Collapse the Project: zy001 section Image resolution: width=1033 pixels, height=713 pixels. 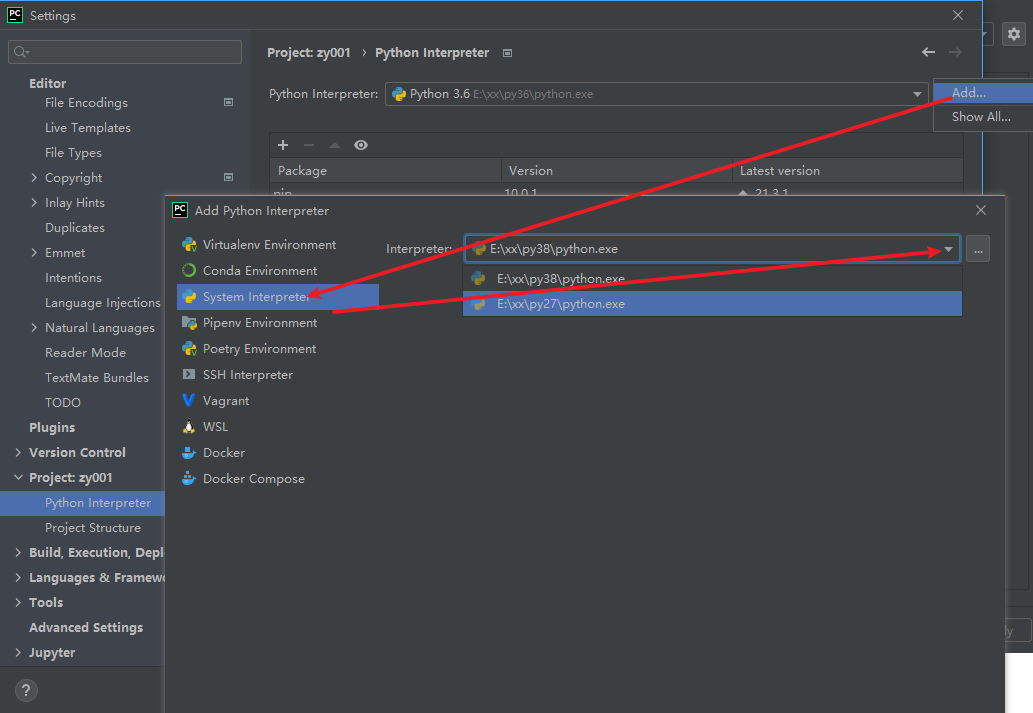coord(18,478)
